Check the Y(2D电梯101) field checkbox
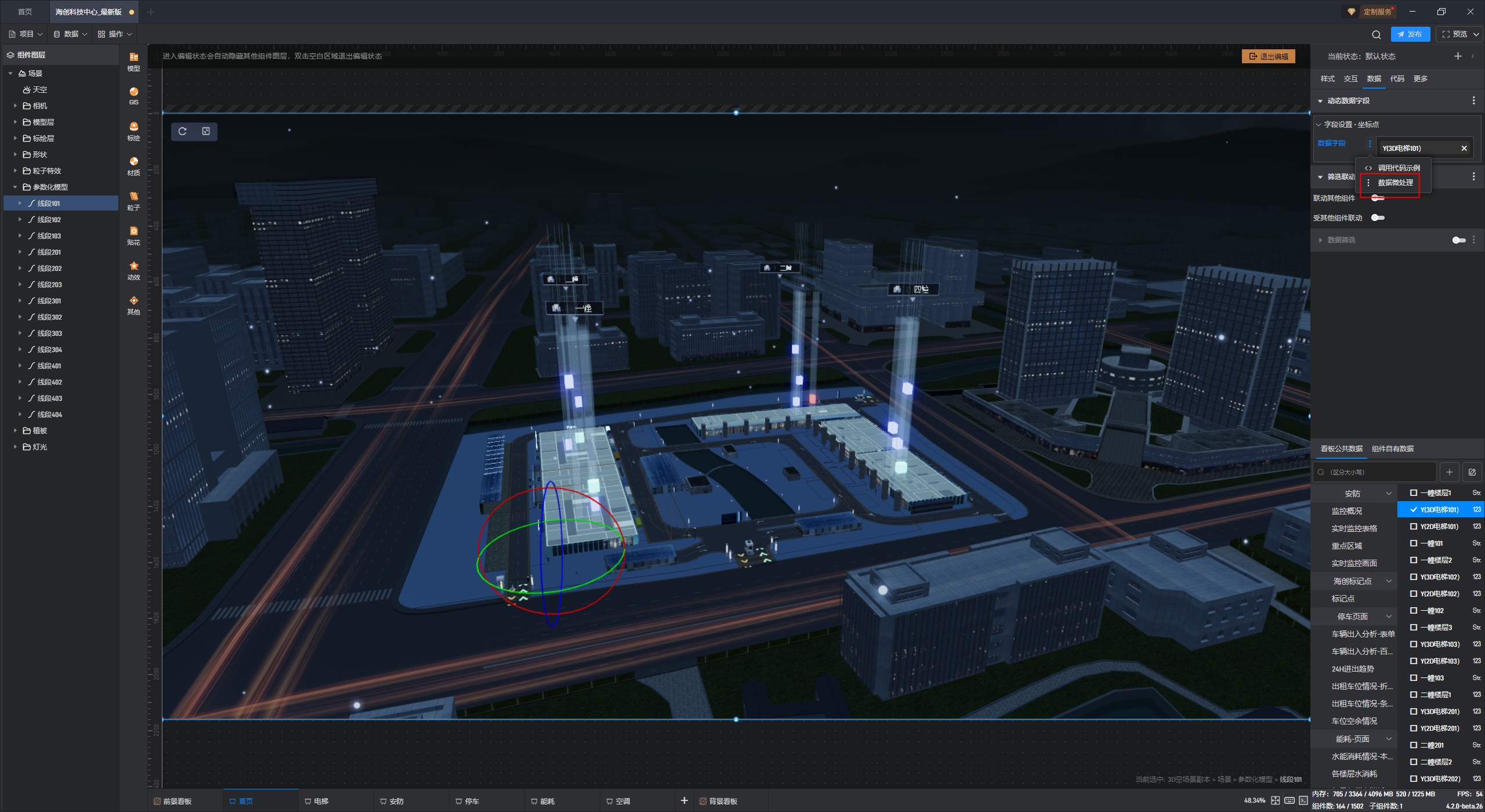Viewport: 1485px width, 812px height. tap(1414, 527)
